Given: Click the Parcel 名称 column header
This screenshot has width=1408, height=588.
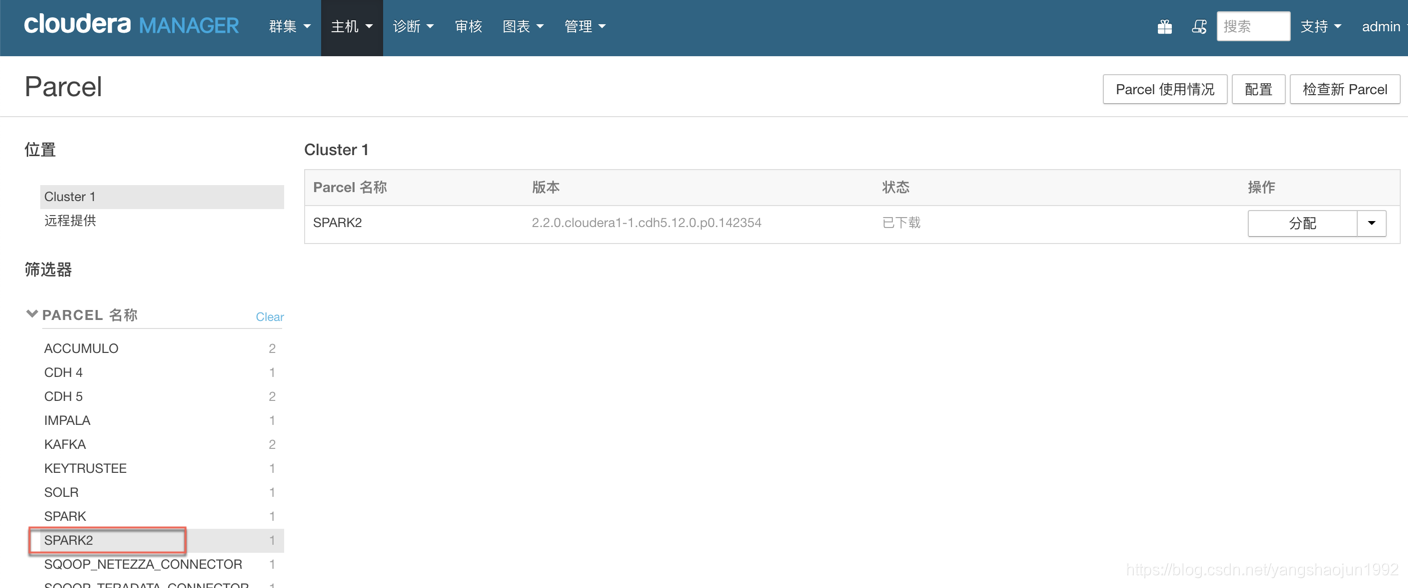Looking at the screenshot, I should [x=350, y=188].
